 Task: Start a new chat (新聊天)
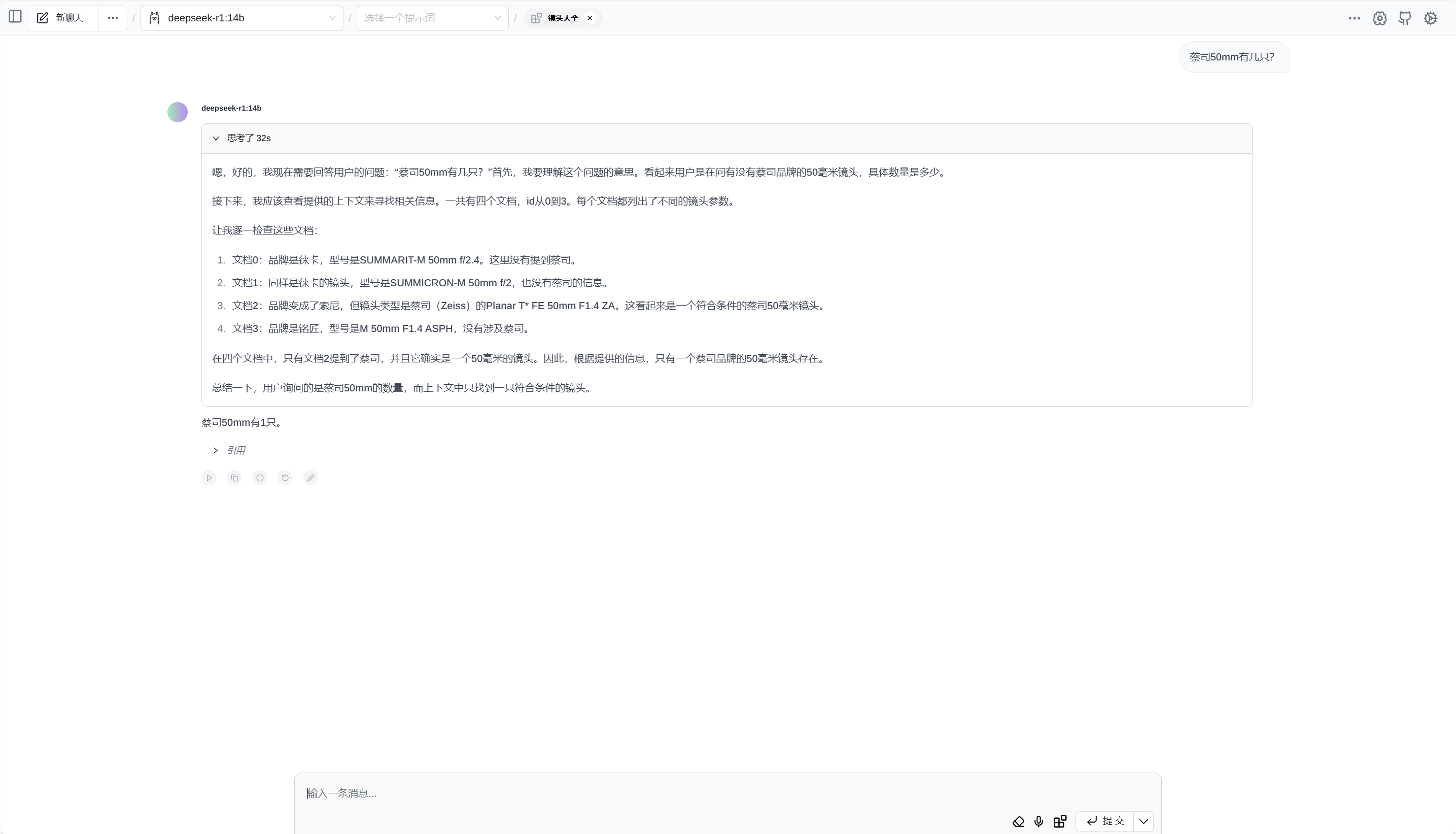point(62,18)
